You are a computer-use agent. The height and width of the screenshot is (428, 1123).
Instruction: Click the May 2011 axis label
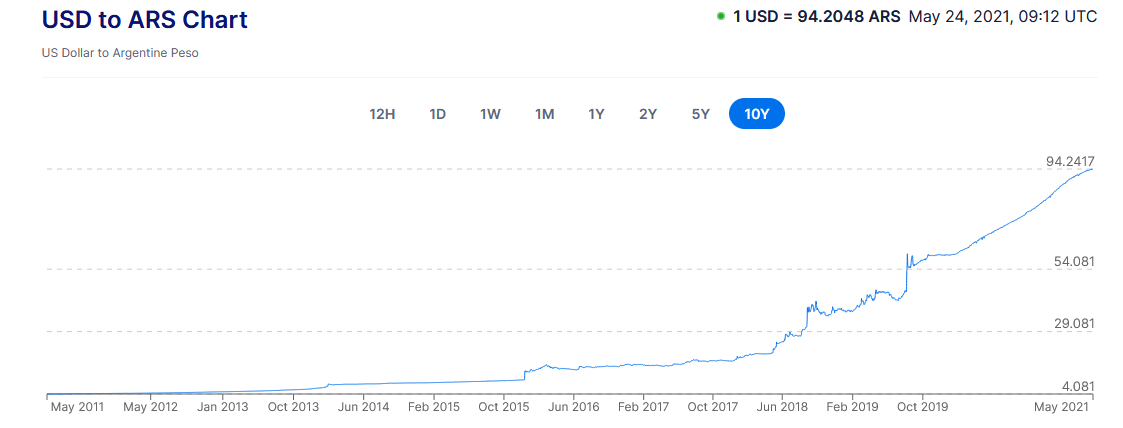pyautogui.click(x=76, y=407)
